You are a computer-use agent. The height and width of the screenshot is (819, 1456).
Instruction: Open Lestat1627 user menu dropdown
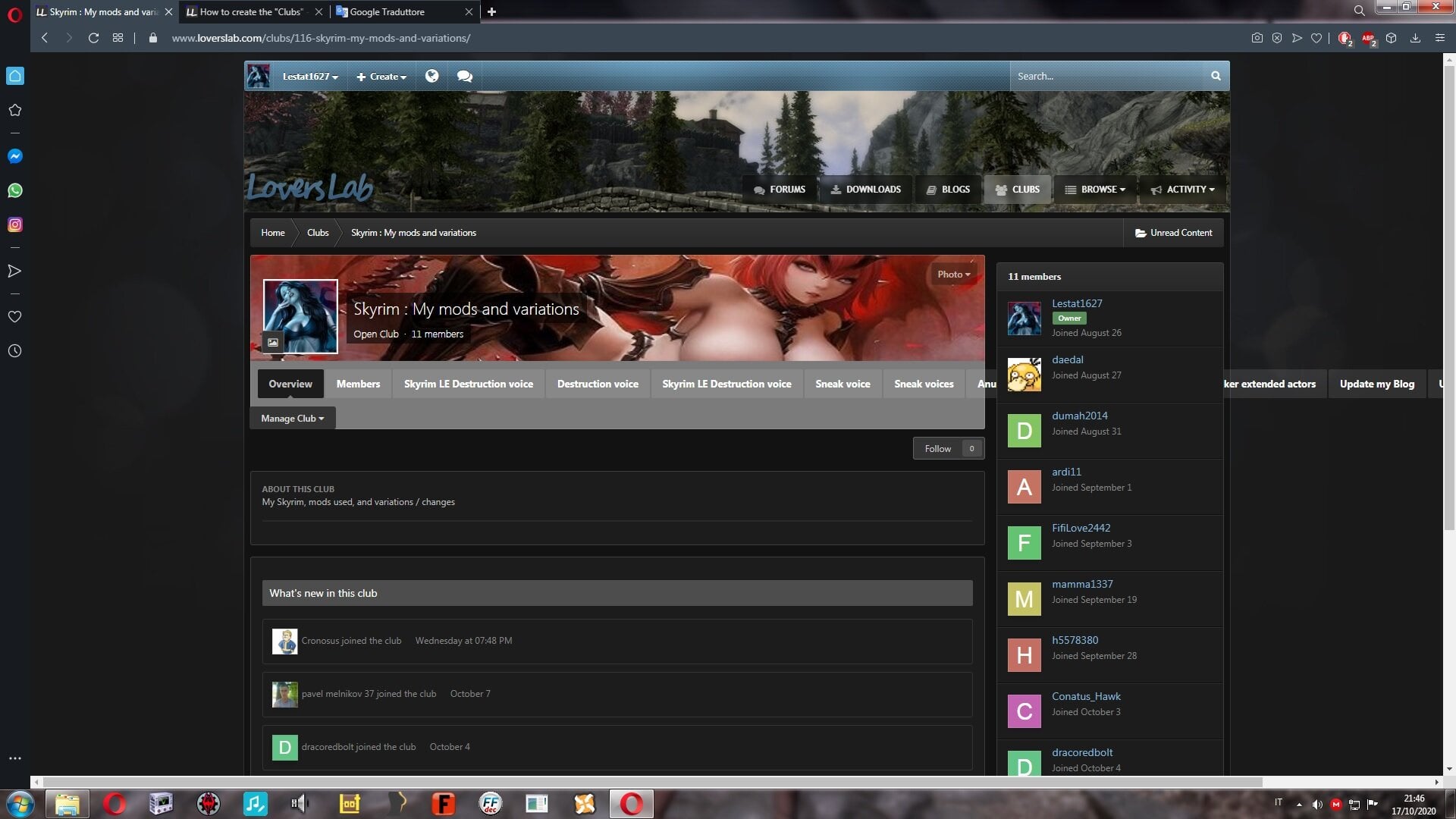pyautogui.click(x=310, y=77)
